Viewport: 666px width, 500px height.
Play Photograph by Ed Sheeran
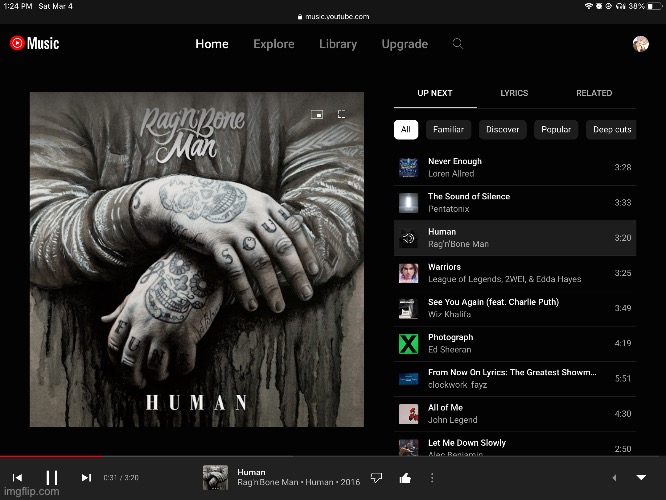515,344
